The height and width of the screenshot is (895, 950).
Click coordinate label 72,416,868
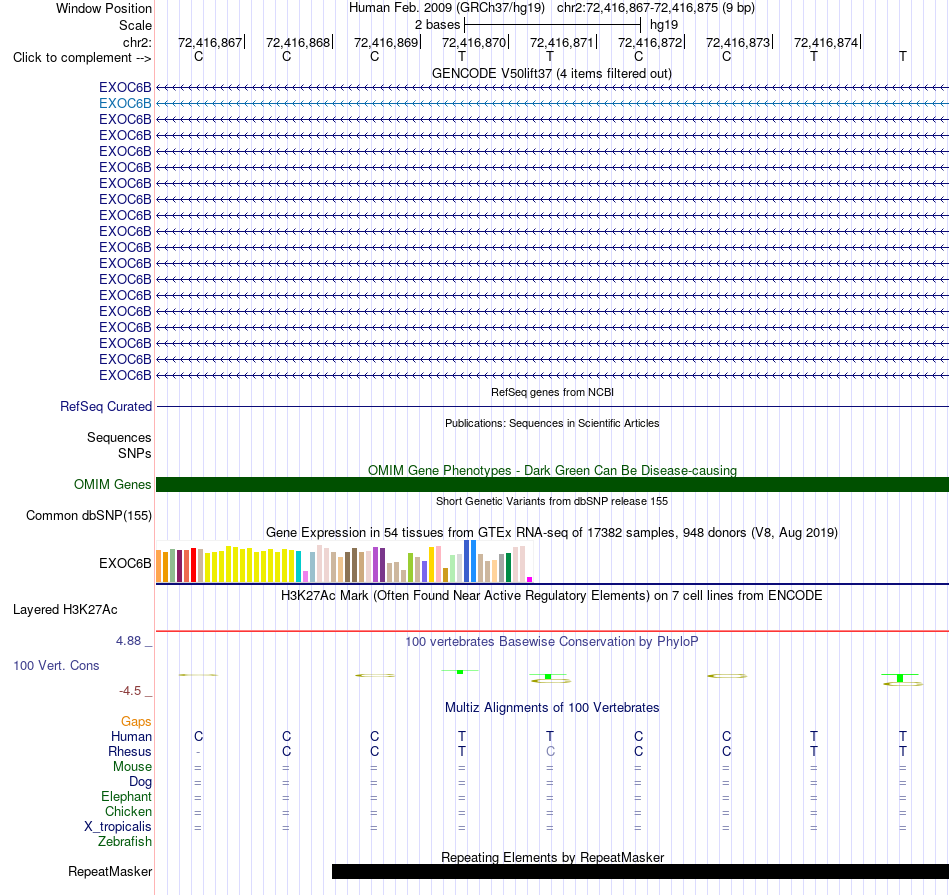click(x=297, y=42)
